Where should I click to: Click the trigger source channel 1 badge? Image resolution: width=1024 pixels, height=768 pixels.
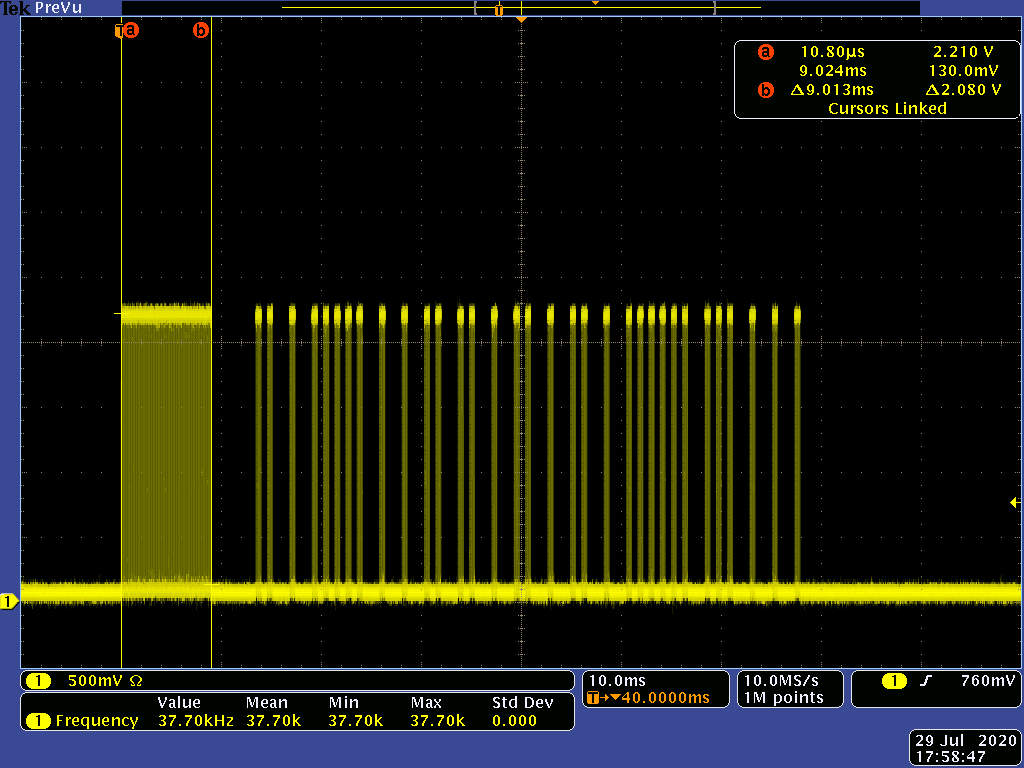[894, 681]
